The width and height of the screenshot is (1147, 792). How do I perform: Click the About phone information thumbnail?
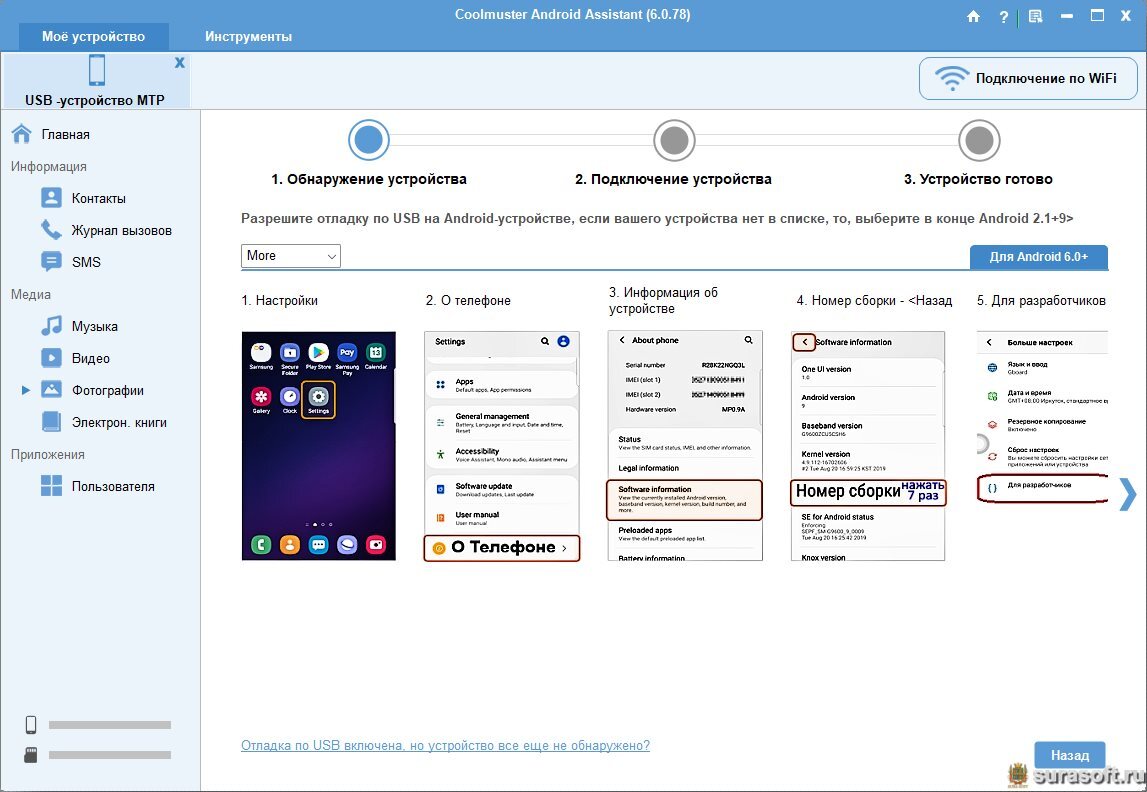[685, 446]
